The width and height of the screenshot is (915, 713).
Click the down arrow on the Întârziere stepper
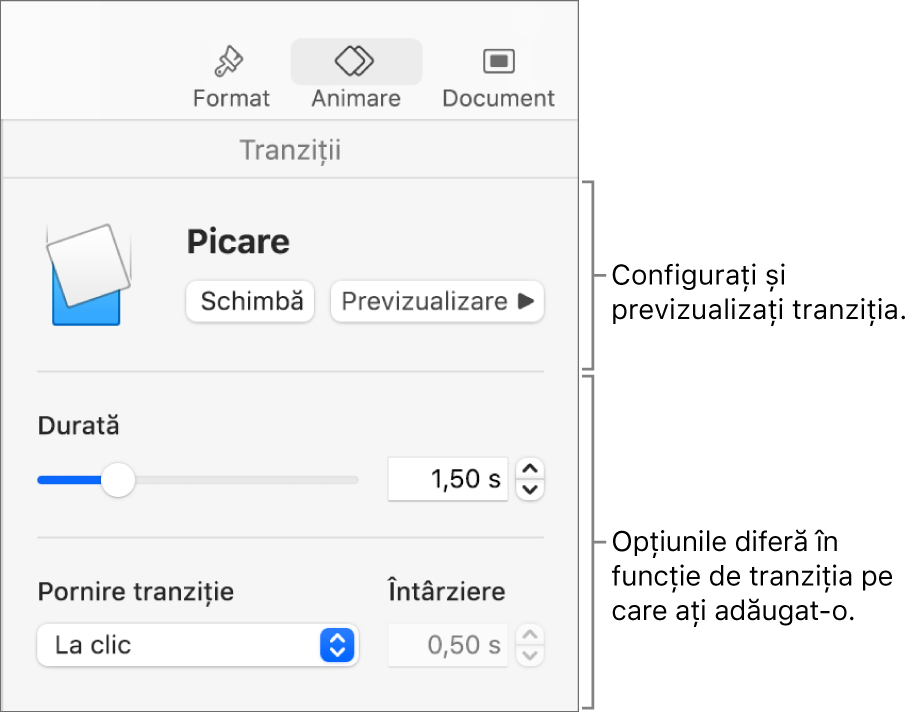[530, 655]
